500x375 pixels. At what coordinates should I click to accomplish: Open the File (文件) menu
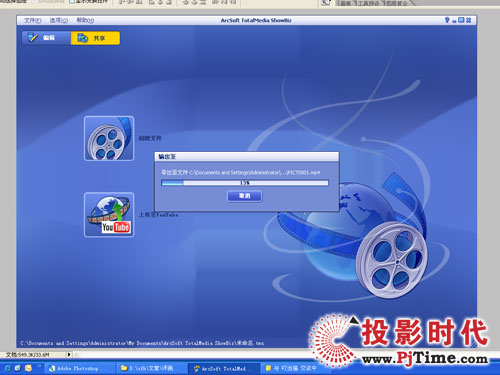coord(33,20)
